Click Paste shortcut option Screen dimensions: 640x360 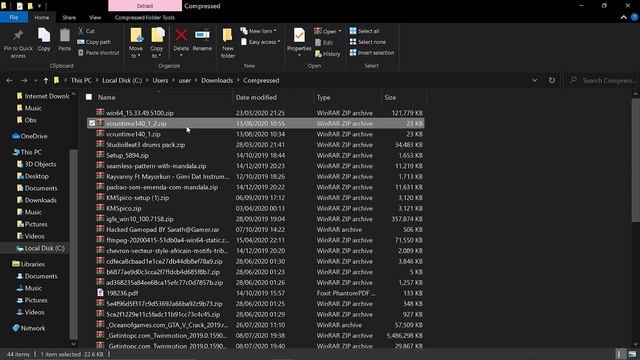click(98, 53)
